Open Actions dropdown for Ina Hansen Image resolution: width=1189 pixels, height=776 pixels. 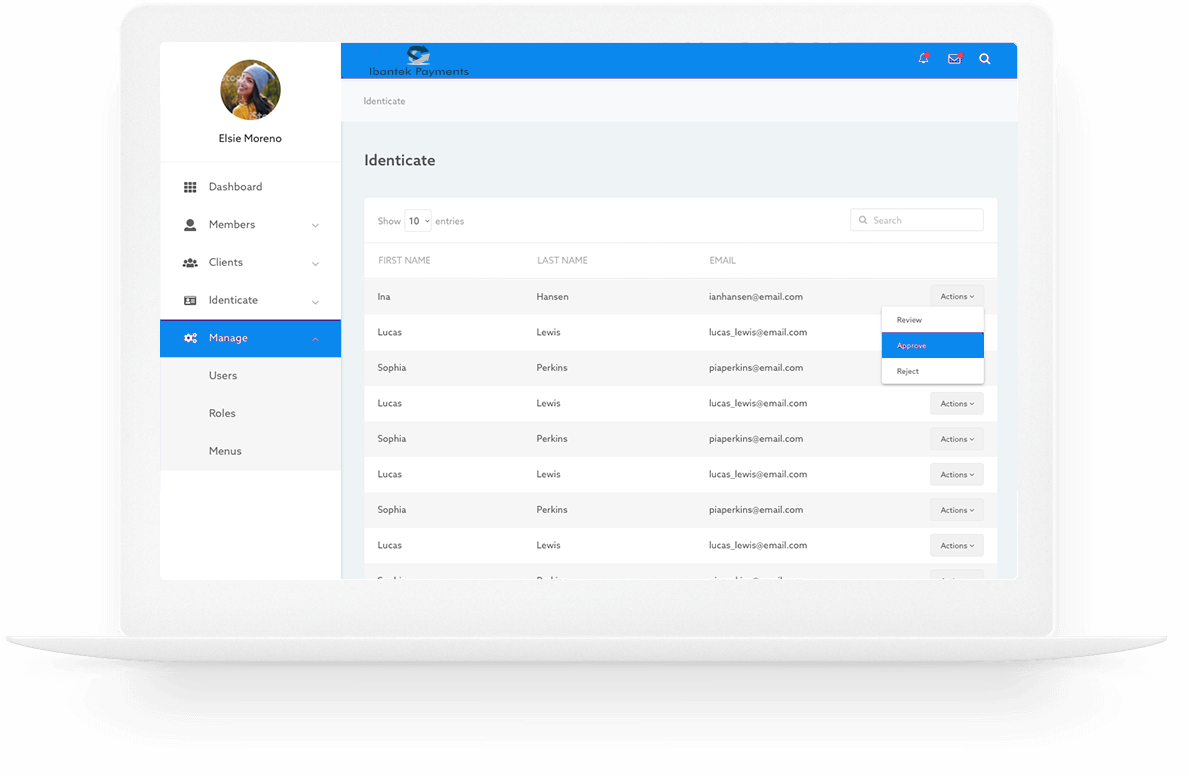[956, 296]
